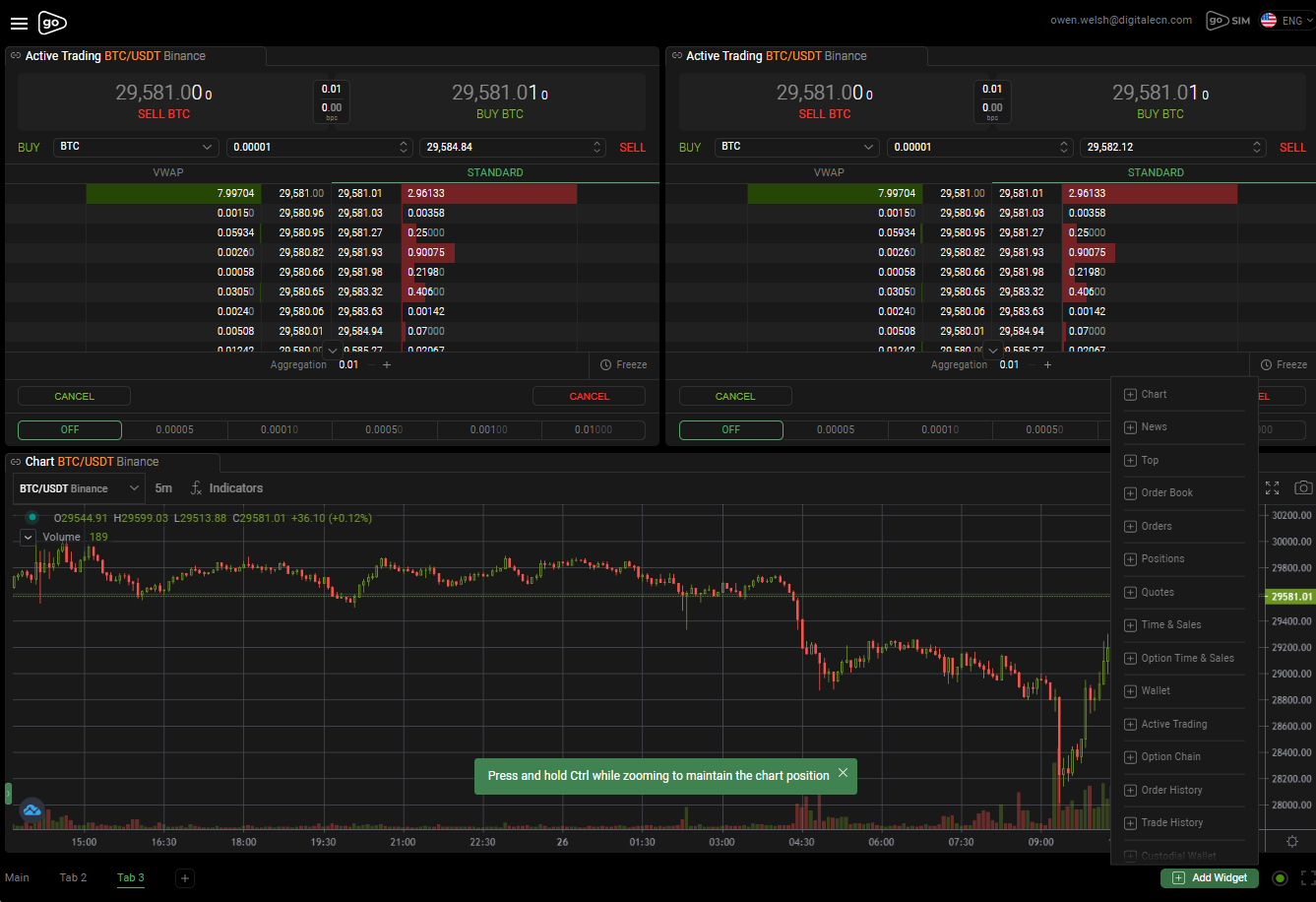Viewport: 1316px width, 902px height.
Task: Collapse the Volume legend chevron
Action: 28,538
